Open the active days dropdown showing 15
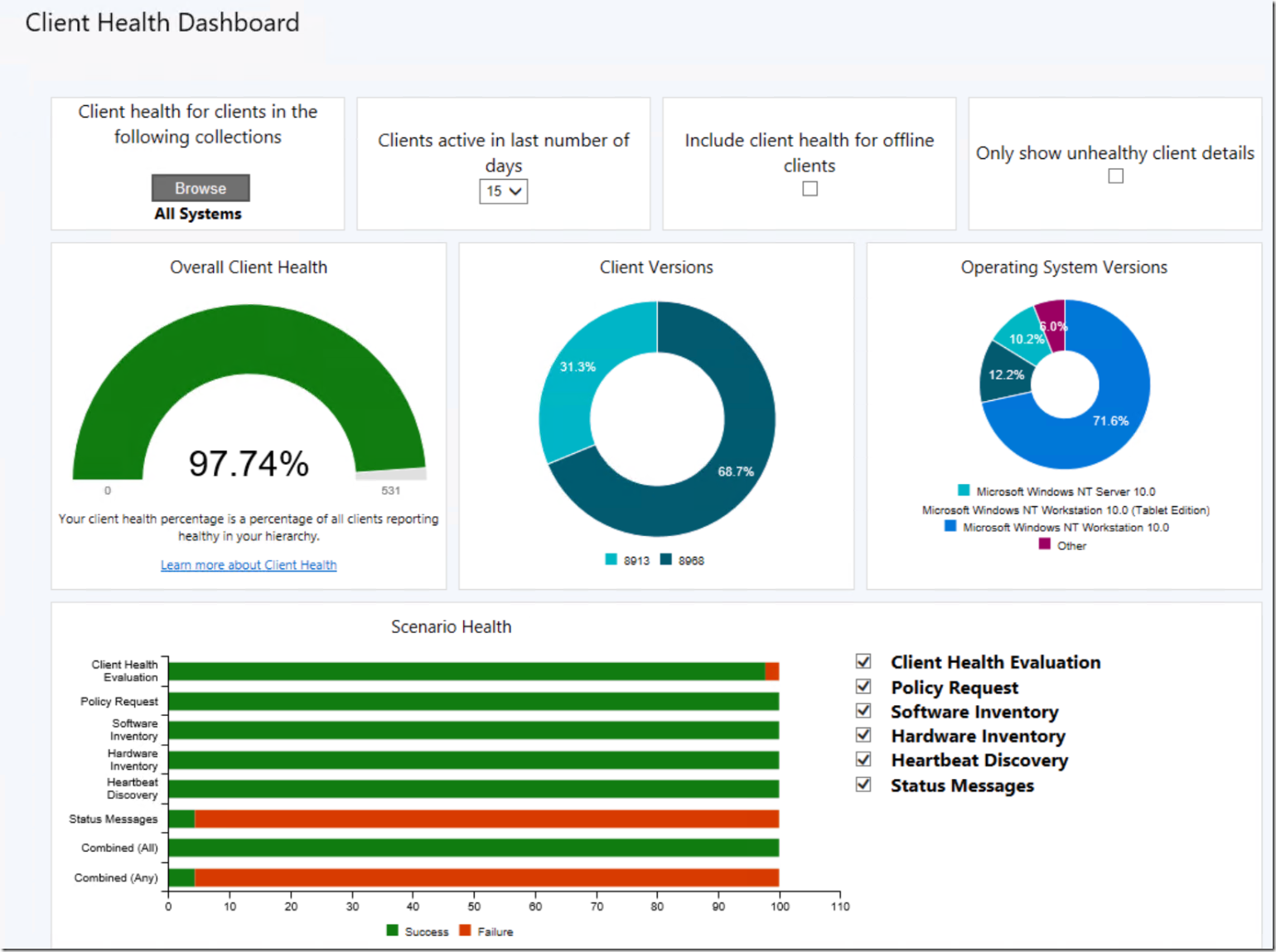Screen dimensions: 1276x952 503,191
